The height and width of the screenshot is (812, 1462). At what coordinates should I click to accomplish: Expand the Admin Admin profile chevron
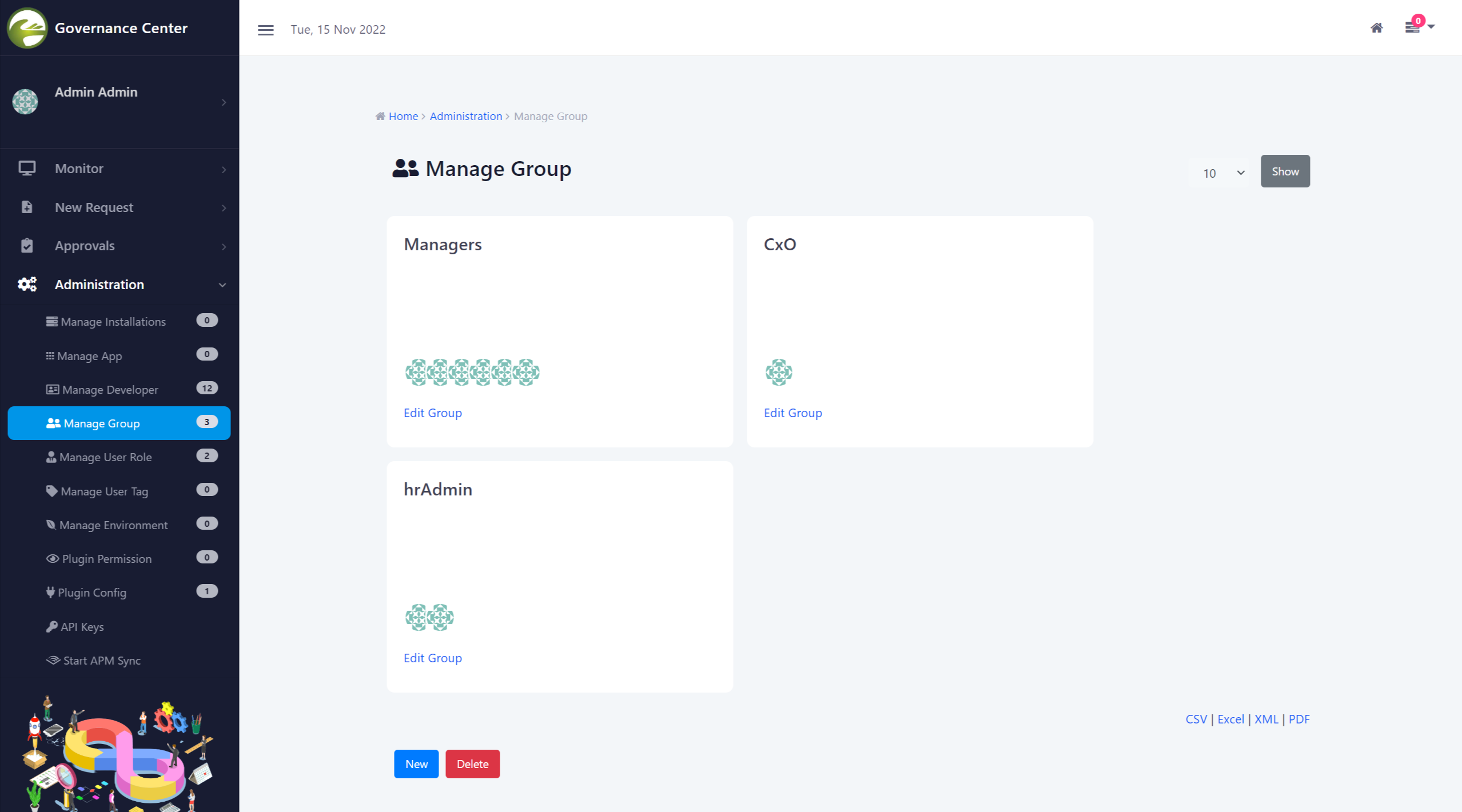pyautogui.click(x=224, y=102)
